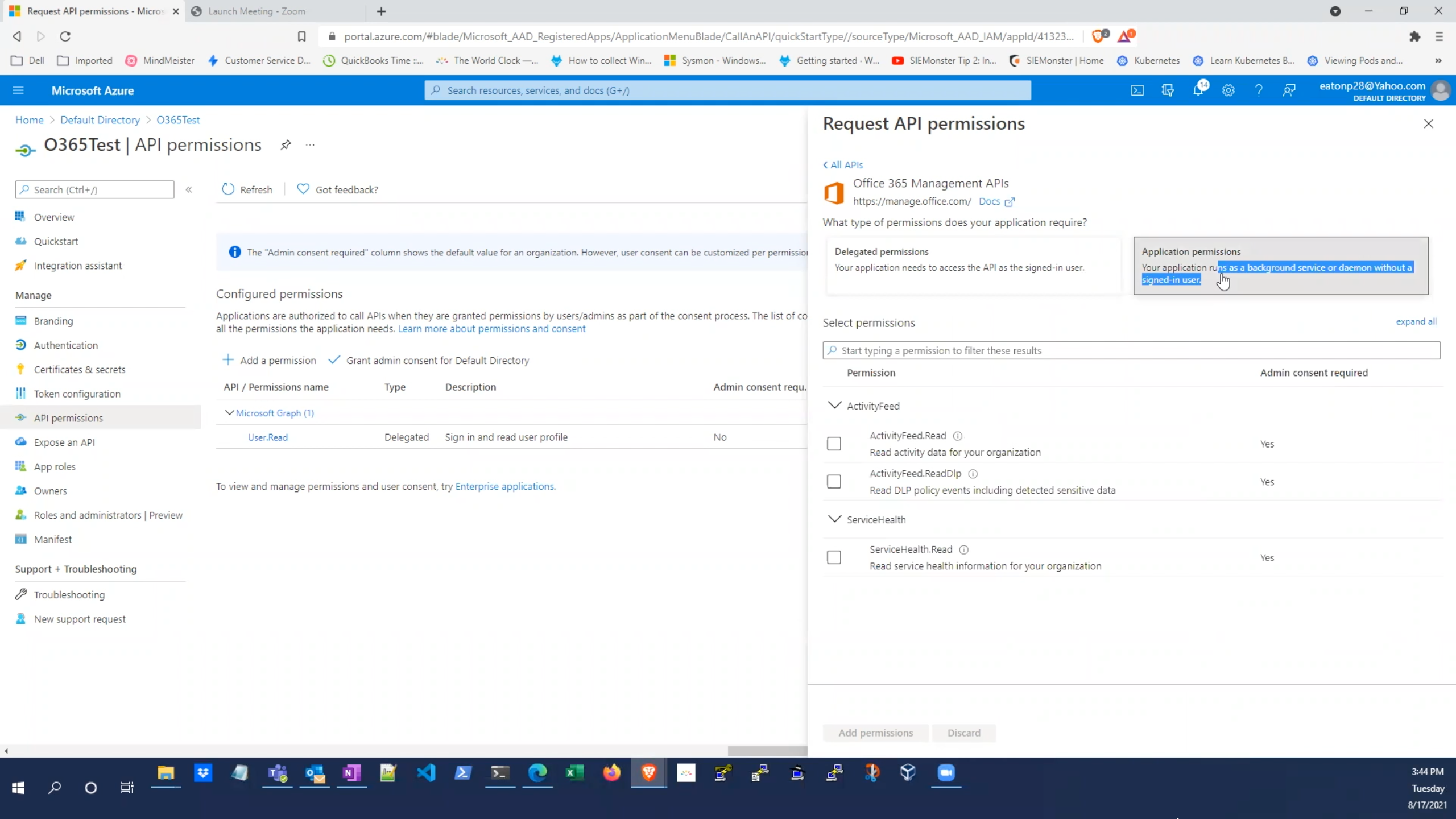This screenshot has width=1456, height=819.
Task: Pin the O365Test API permissions blade
Action: 286,145
